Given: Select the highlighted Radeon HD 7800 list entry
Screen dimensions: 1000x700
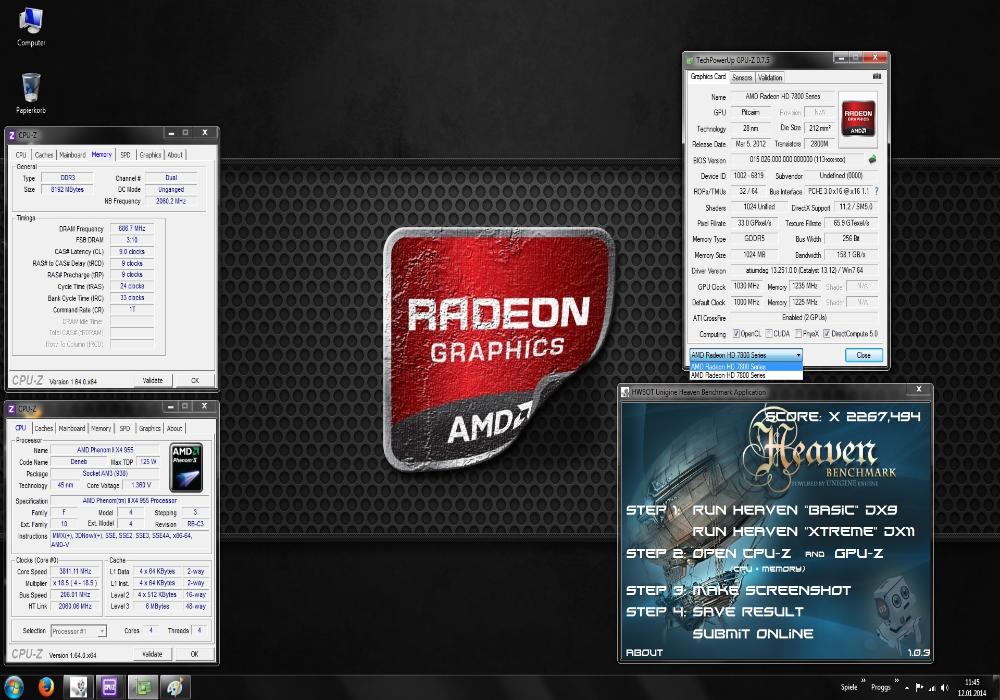Looking at the screenshot, I should point(746,367).
